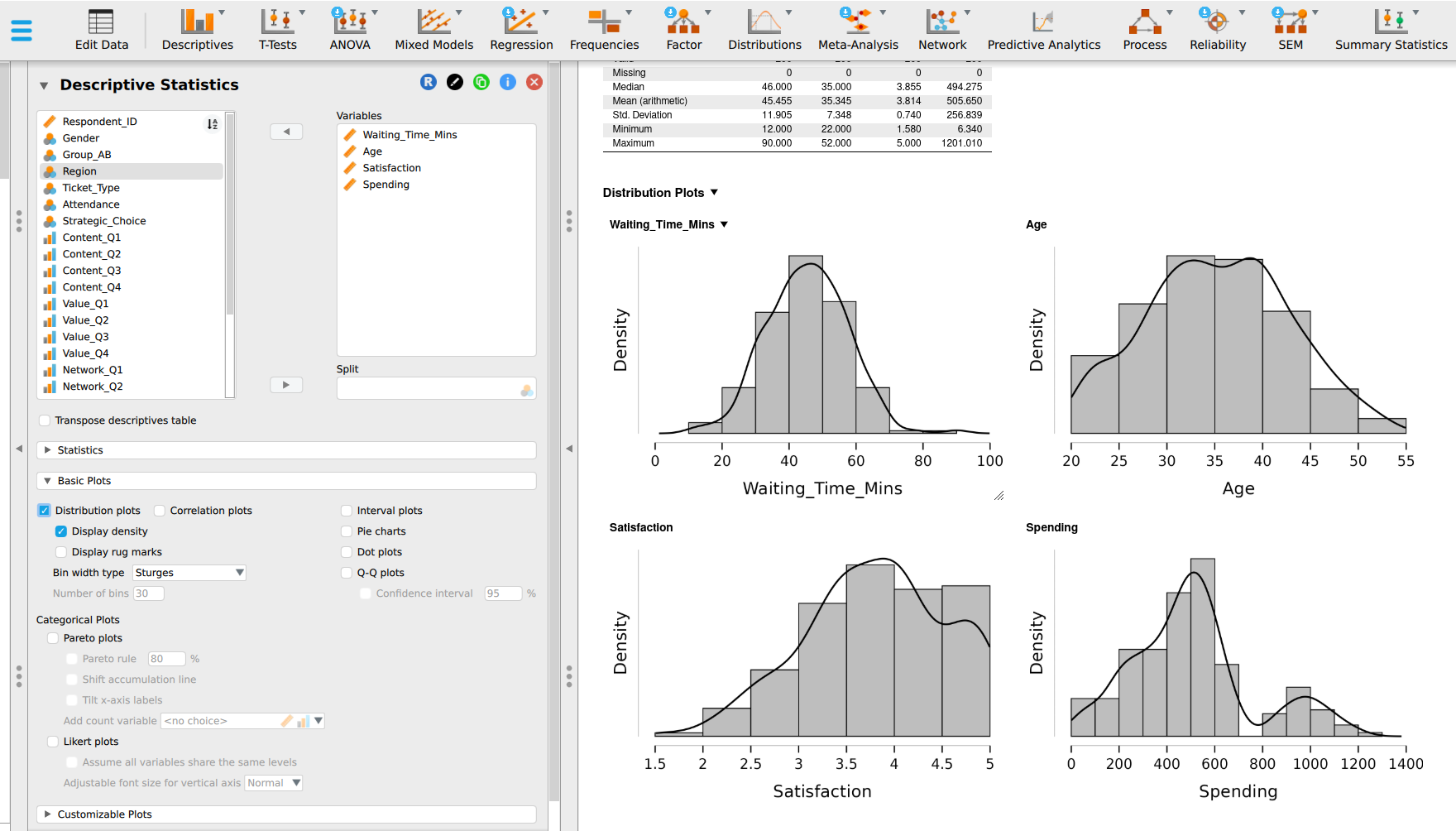Open the Frequencies module menu

click(605, 31)
